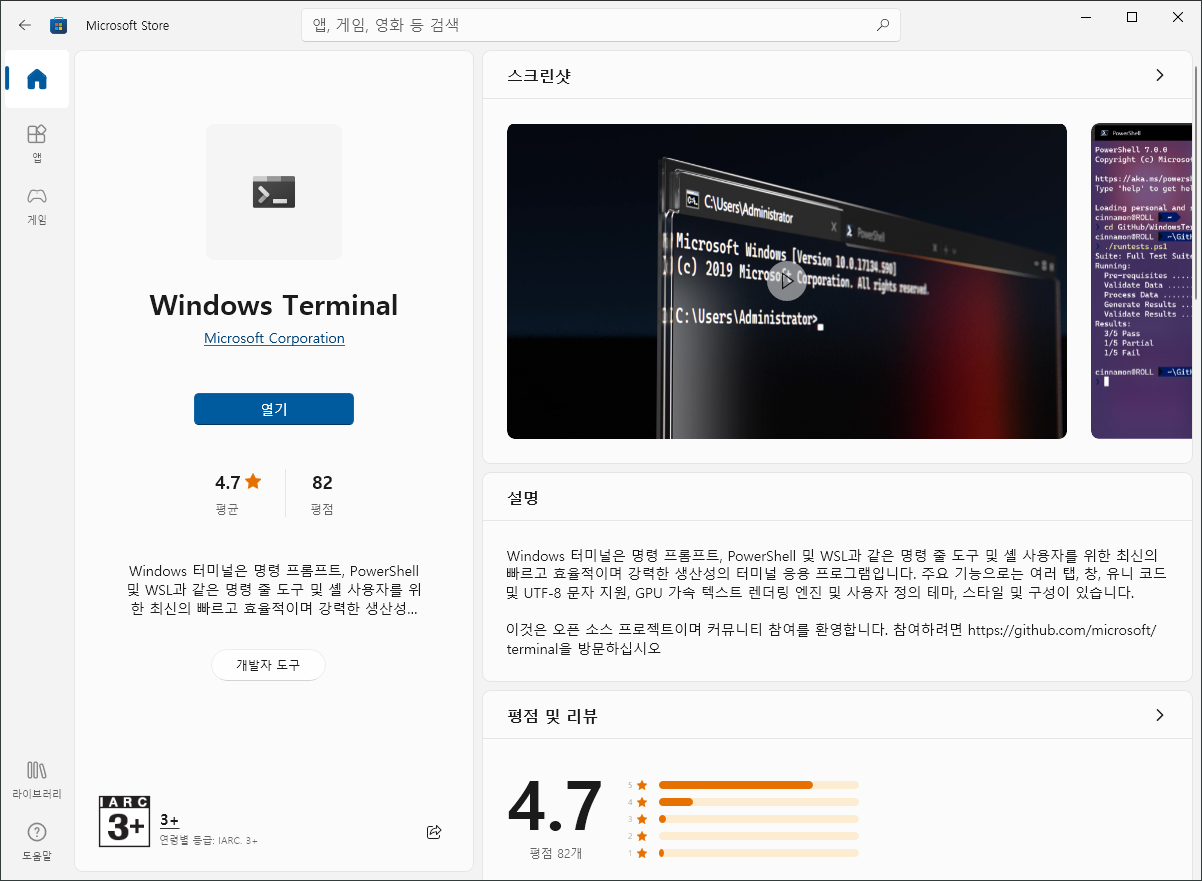The width and height of the screenshot is (1202, 881).
Task: Click the 3-star rating bar
Action: pyautogui.click(x=759, y=819)
